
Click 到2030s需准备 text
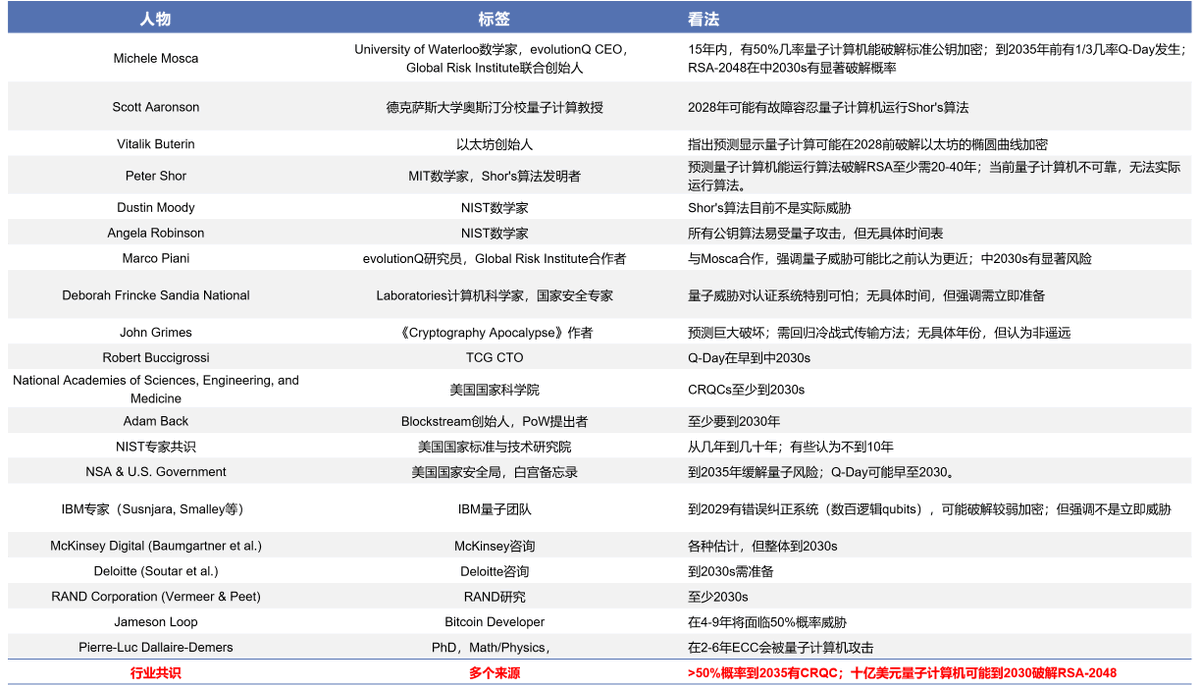tap(730, 571)
